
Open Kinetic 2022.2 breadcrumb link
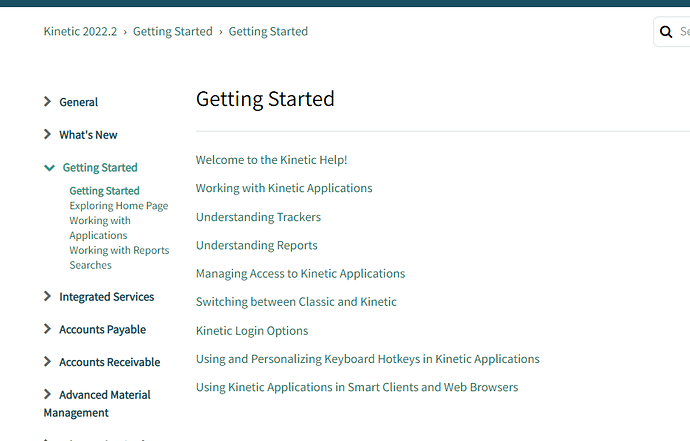[80, 32]
